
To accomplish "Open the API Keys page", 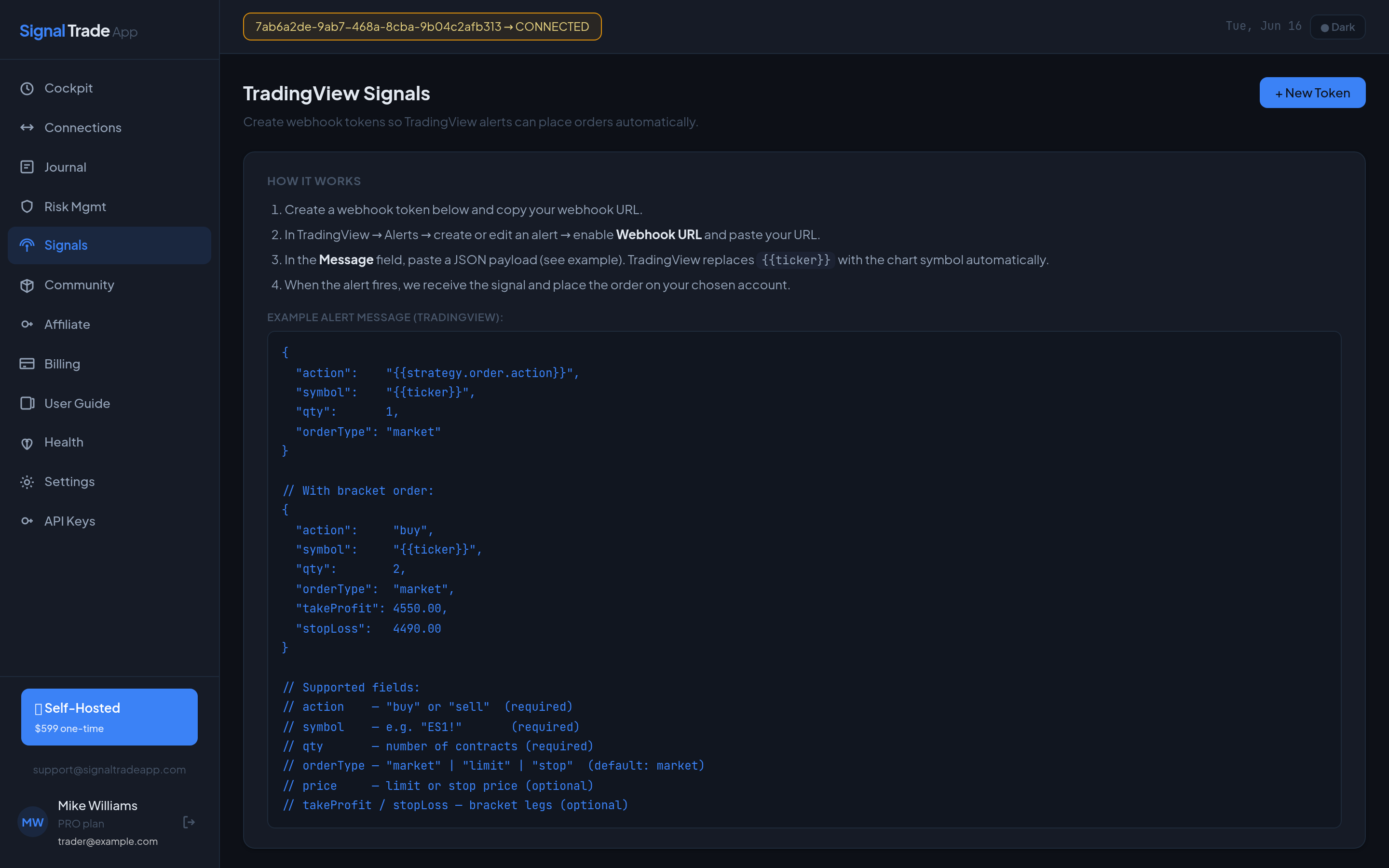I will tap(109, 521).
